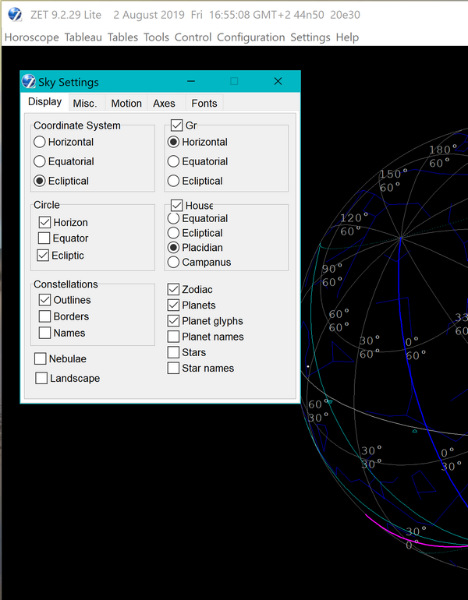Click the ZET app icon in title bar
Screen dimensions: 468x600
point(15,15)
